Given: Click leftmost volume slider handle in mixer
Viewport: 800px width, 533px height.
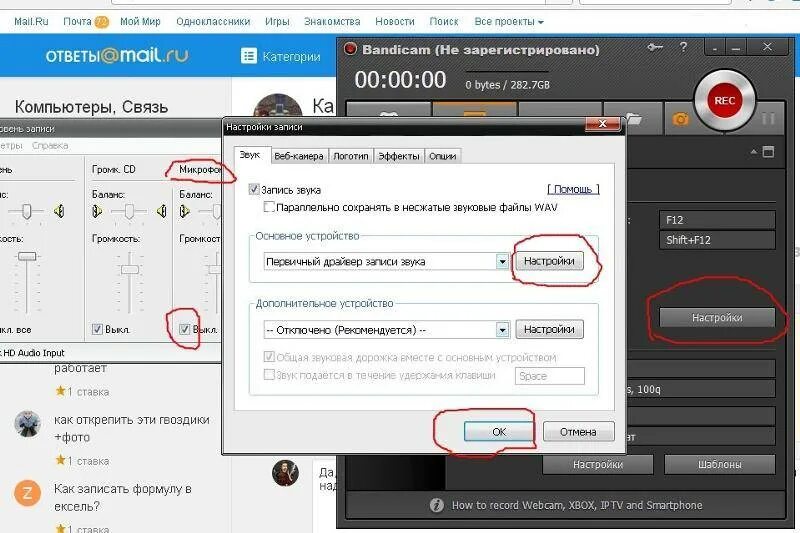Looking at the screenshot, I should click(x=27, y=256).
